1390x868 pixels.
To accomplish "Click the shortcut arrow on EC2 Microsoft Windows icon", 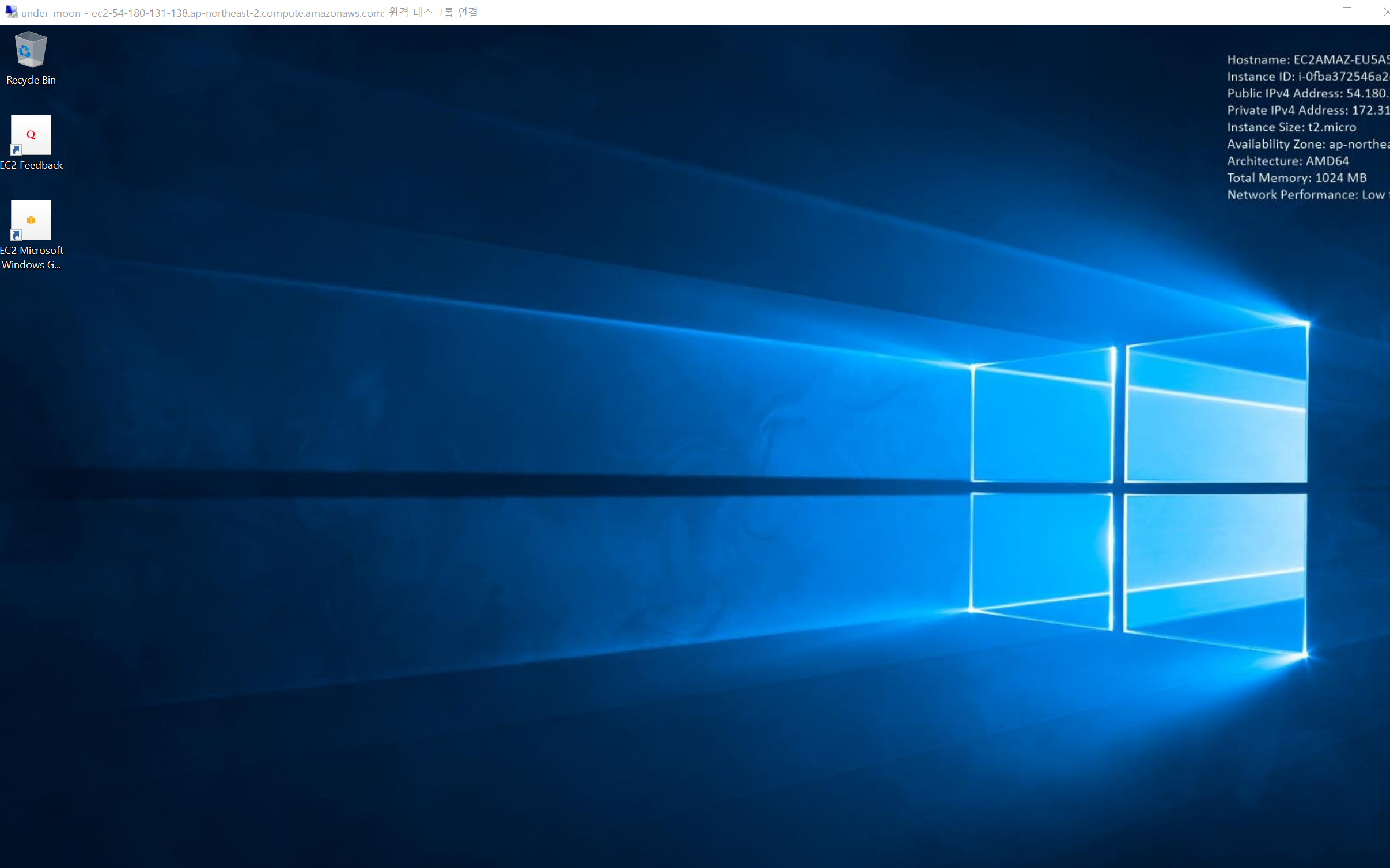I will point(16,235).
